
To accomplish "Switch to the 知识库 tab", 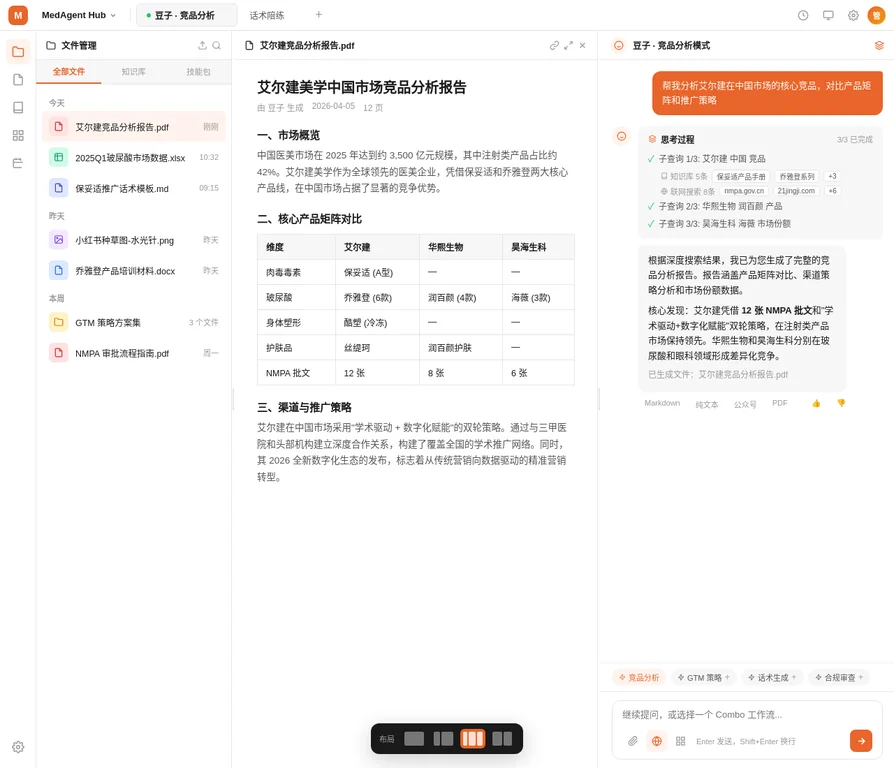I will pyautogui.click(x=133, y=72).
